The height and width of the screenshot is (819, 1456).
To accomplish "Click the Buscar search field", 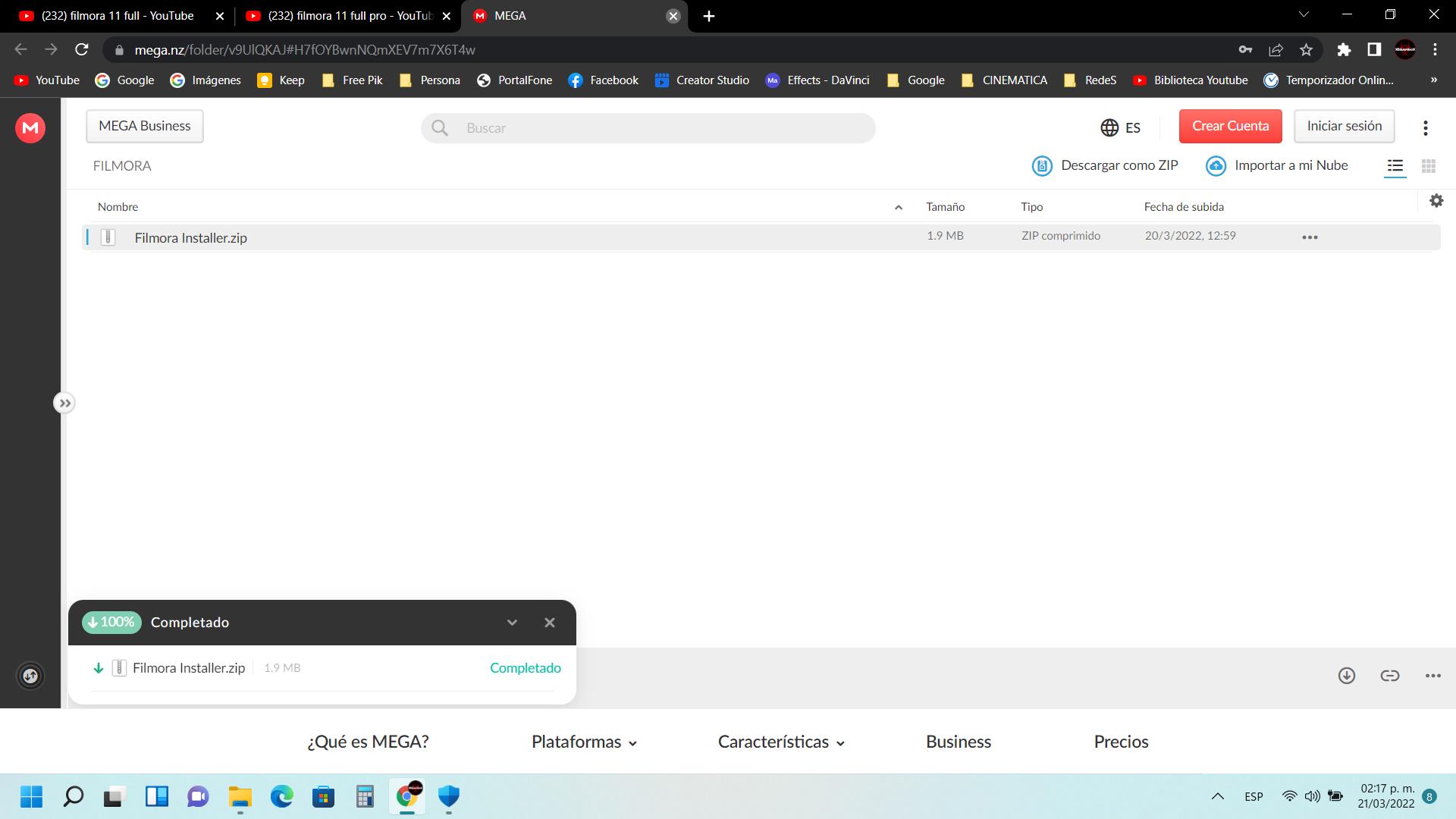I will (x=648, y=128).
